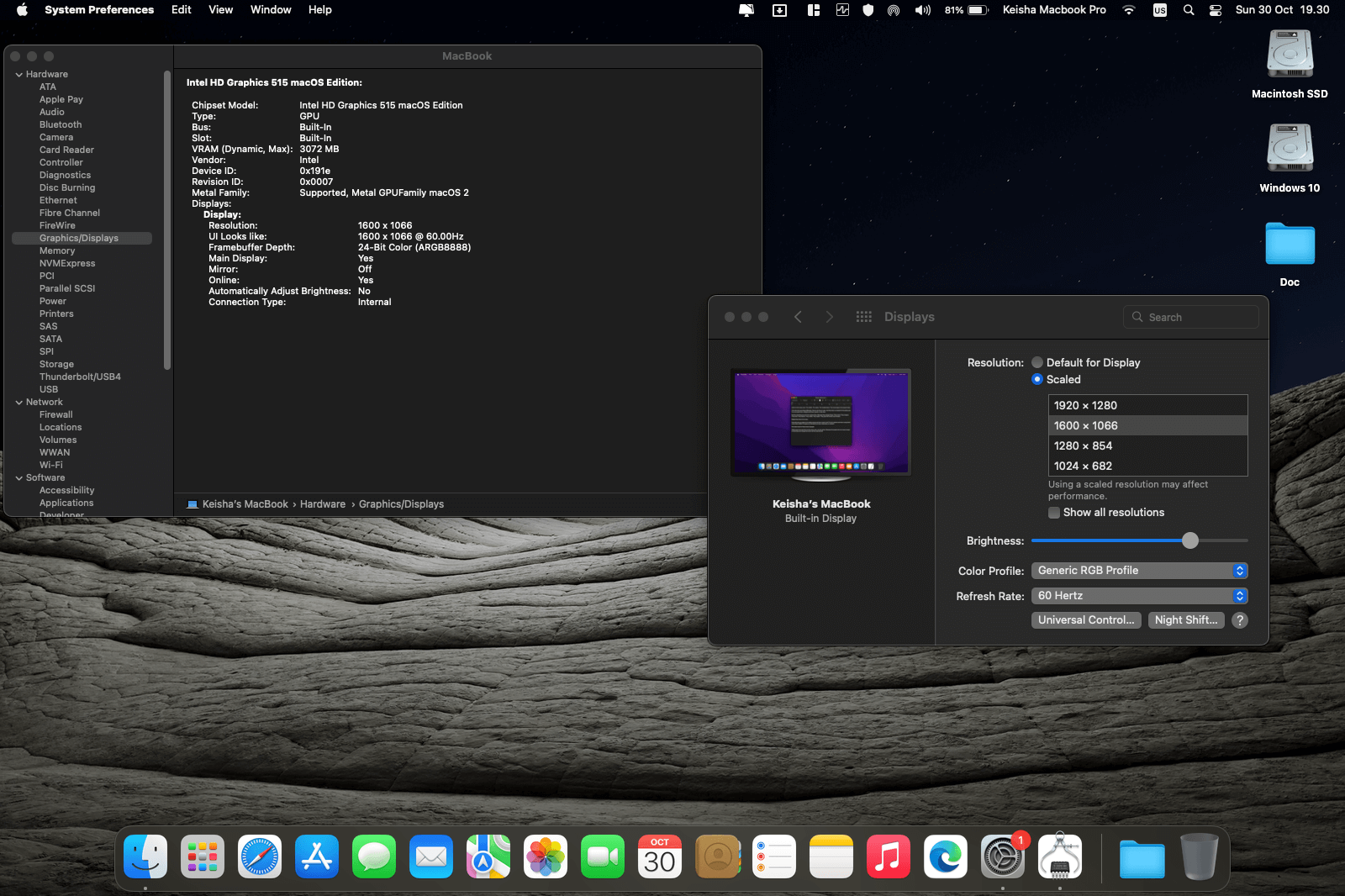Open the Photos app in the dock
The image size is (1345, 896).
[546, 857]
